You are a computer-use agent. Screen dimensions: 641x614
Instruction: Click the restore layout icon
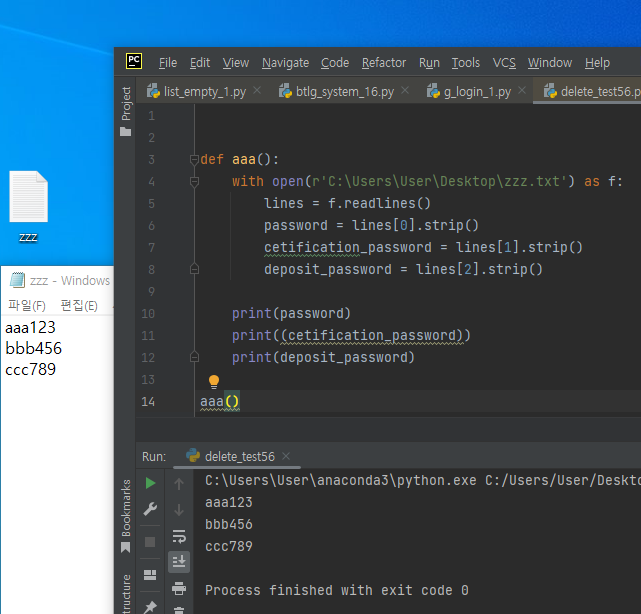tap(150, 575)
